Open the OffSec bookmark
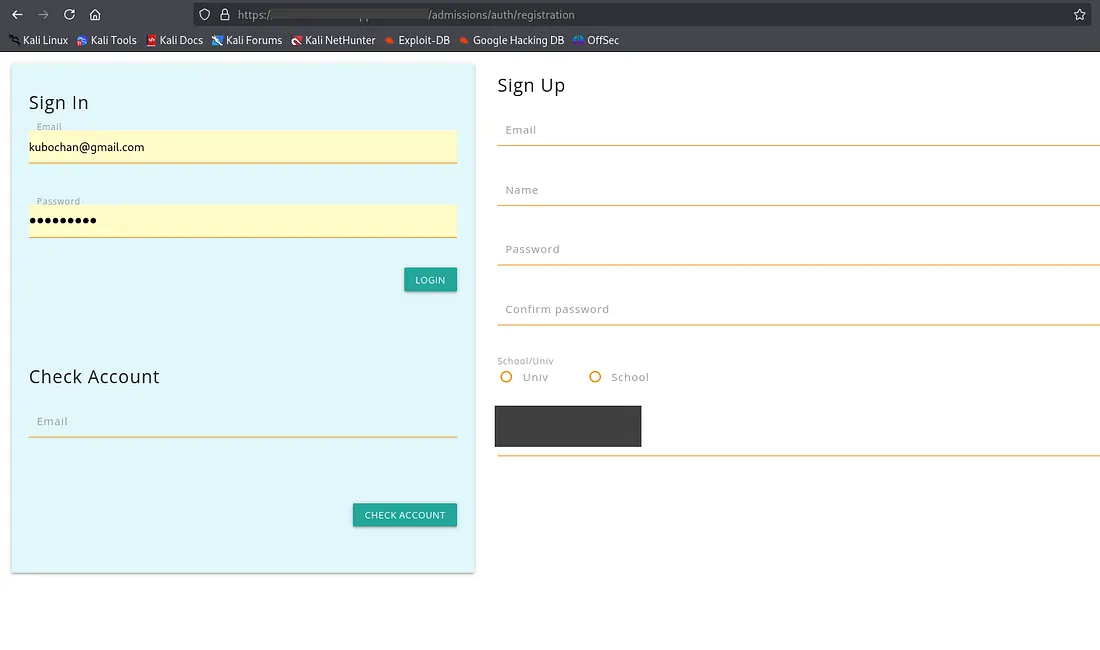This screenshot has height=650, width=1100. coord(596,40)
